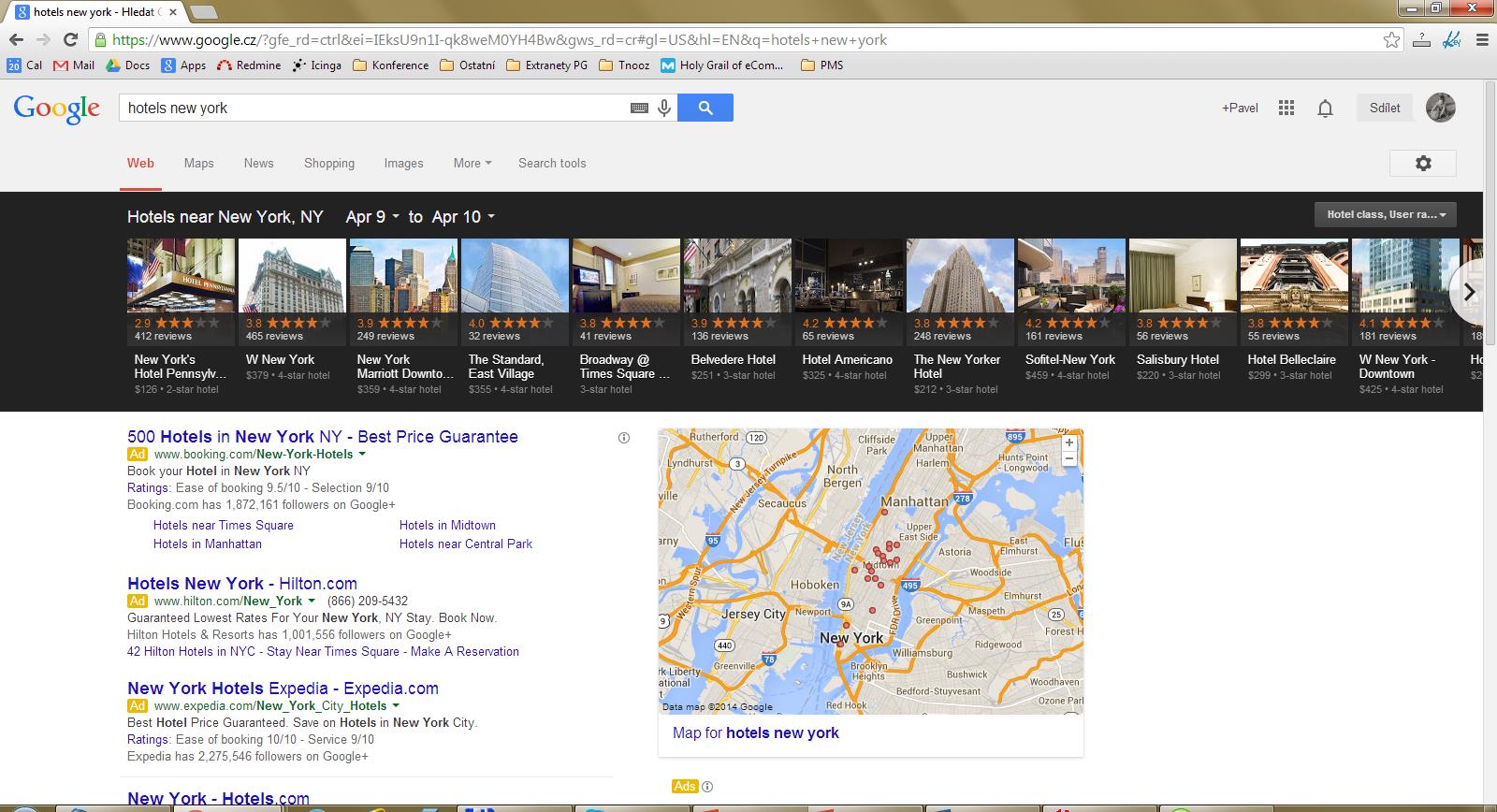Screen dimensions: 1497x812
Task: Open Hotel class, User rating filter
Action: coord(1386,214)
